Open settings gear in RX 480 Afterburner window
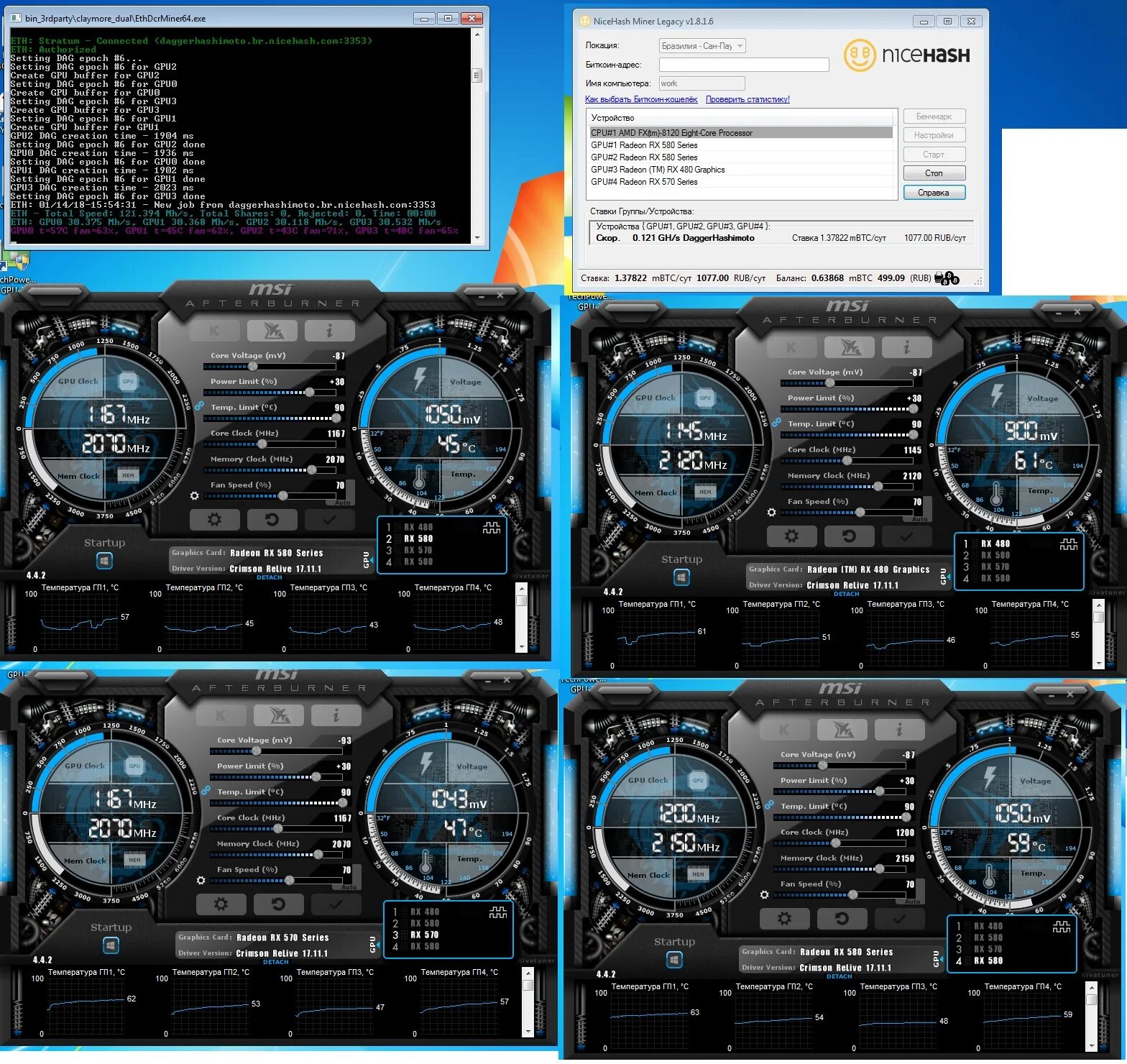This screenshot has height=1064, width=1127. point(791,536)
